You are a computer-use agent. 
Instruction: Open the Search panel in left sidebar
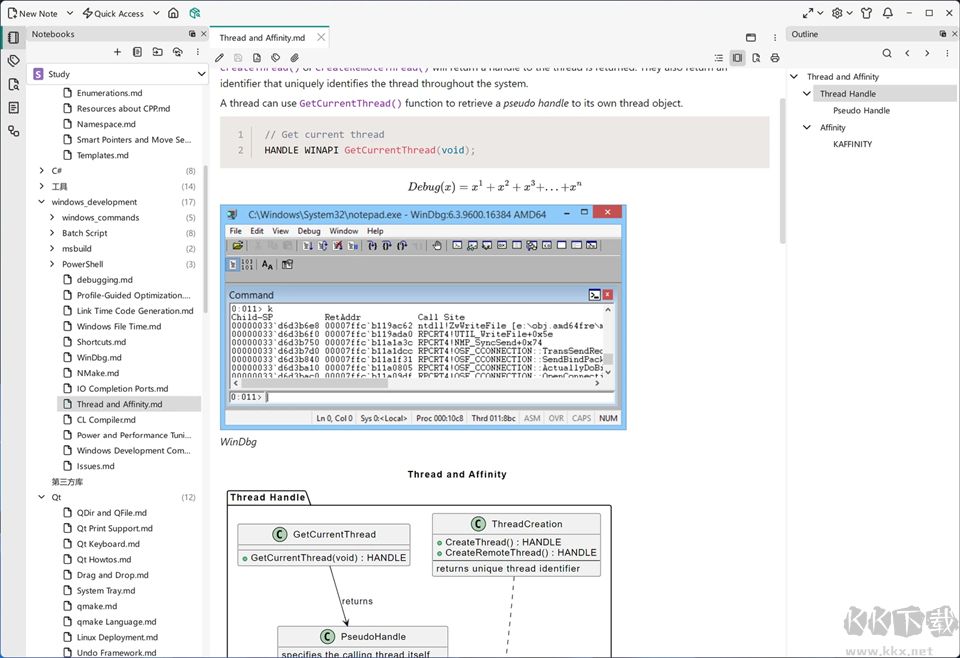(x=13, y=84)
